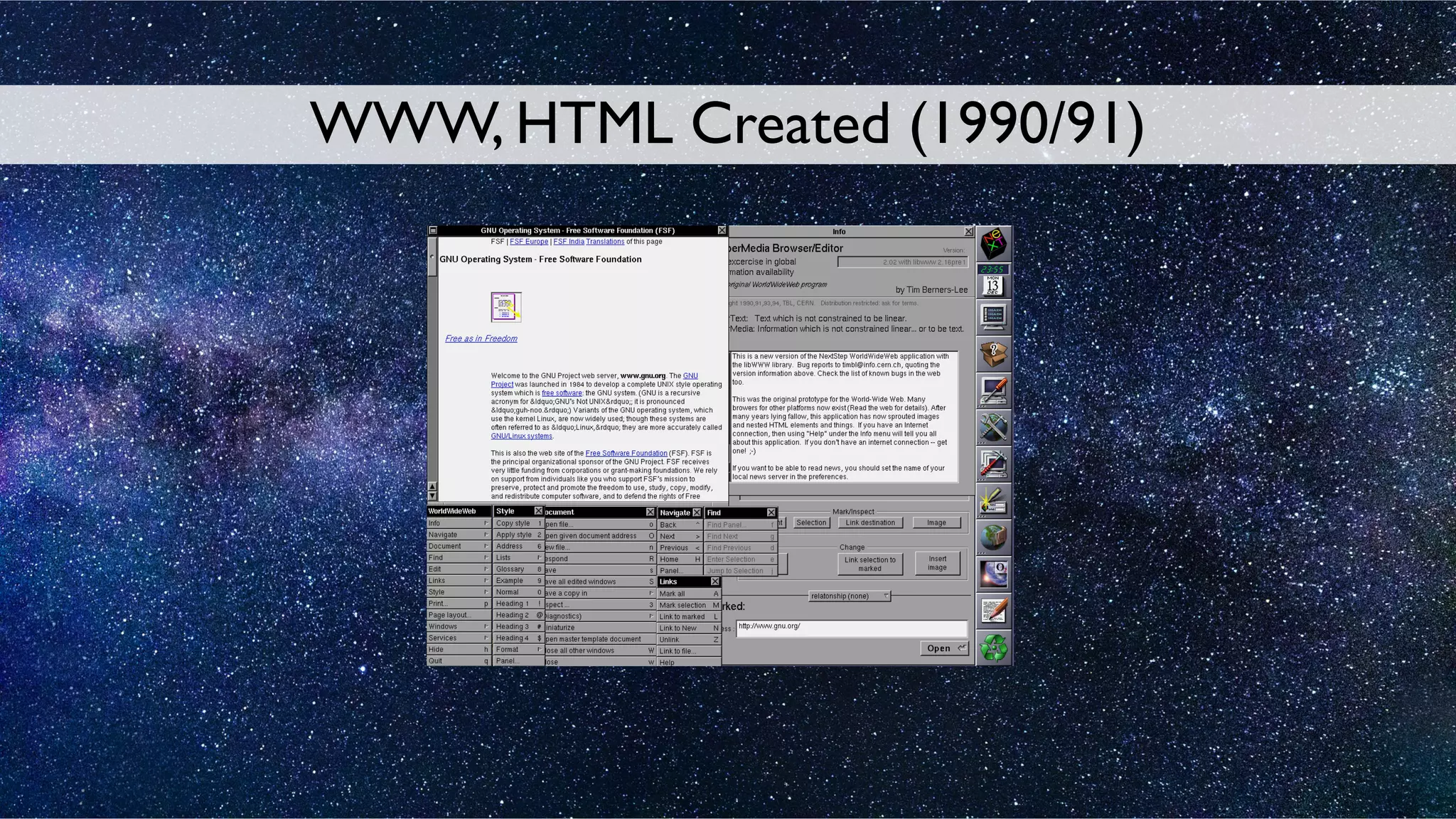Open the Free Software Foundation link in the page text
This screenshot has height=819, width=1456.
[x=626, y=453]
